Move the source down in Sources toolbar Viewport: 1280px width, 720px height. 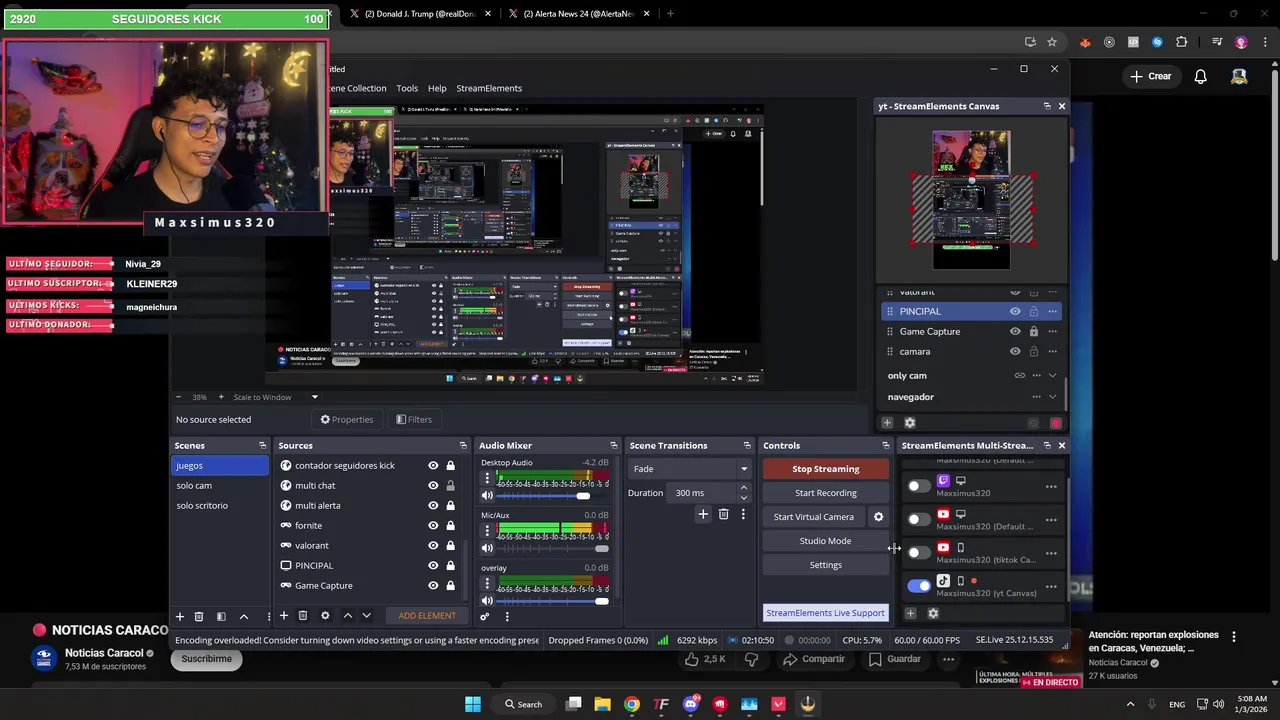(x=366, y=615)
